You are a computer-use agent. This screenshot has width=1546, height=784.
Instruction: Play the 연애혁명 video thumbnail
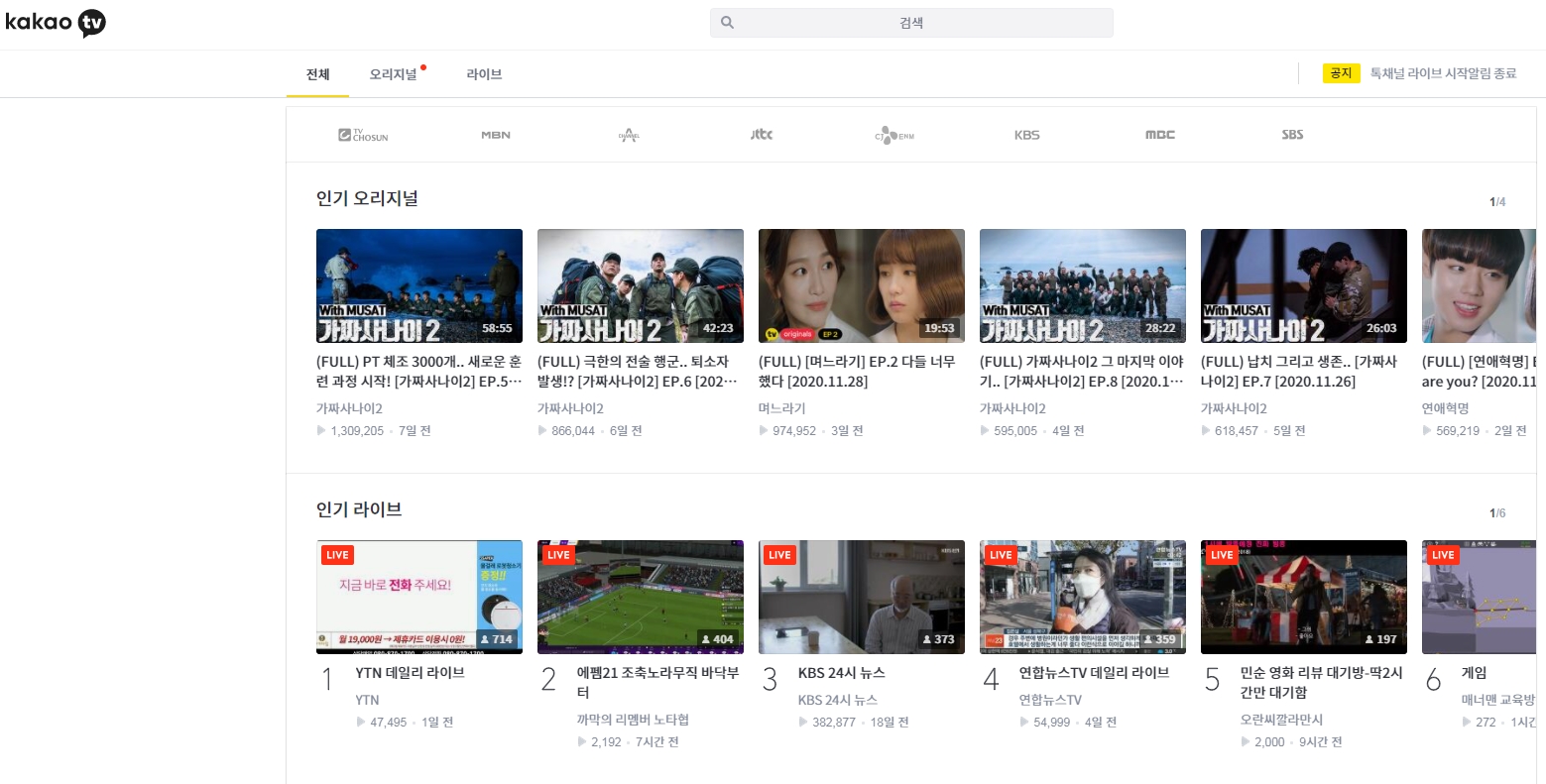(1479, 286)
